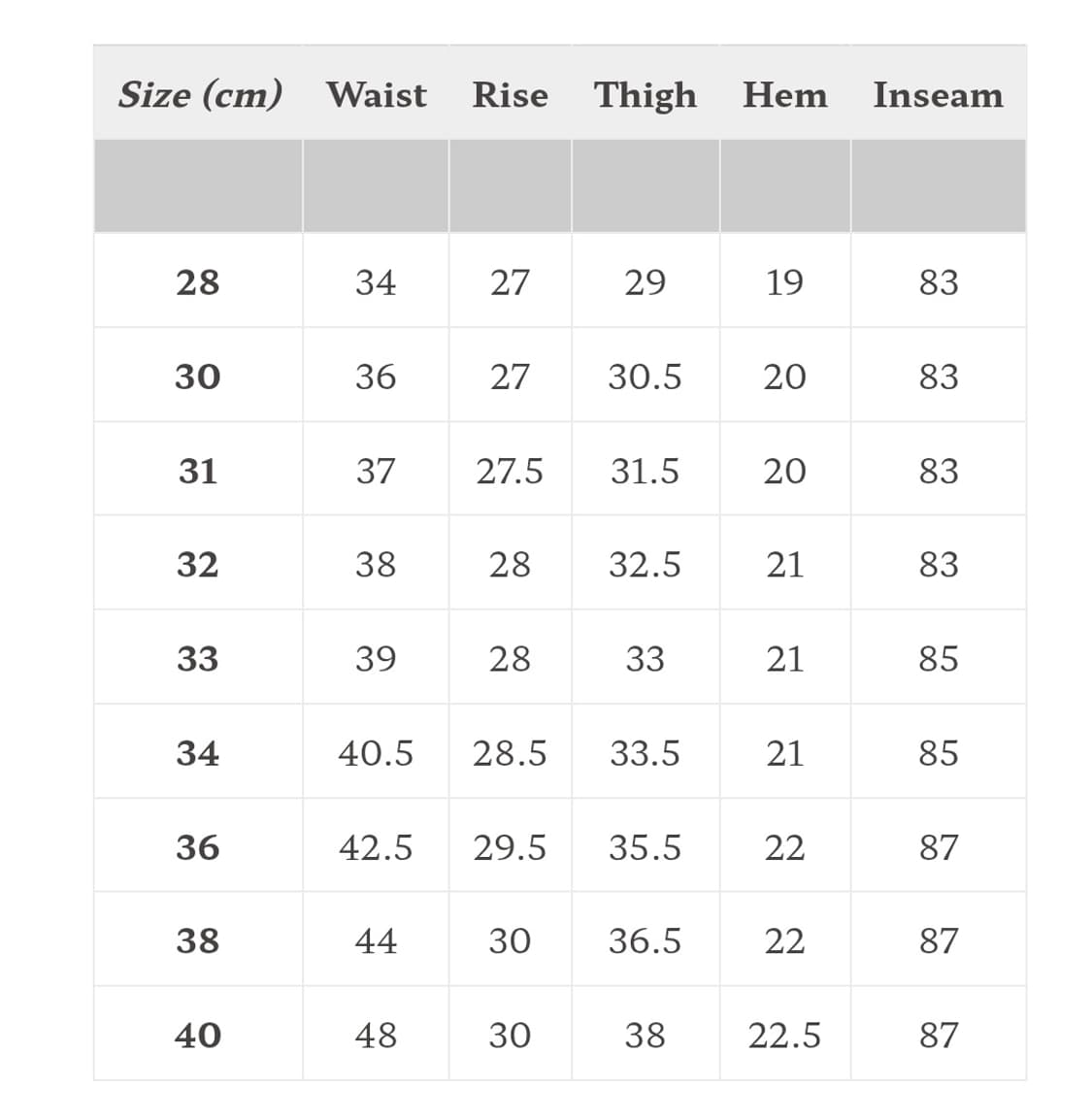1092x1119 pixels.
Task: Select the size 32 row label
Action: point(198,564)
